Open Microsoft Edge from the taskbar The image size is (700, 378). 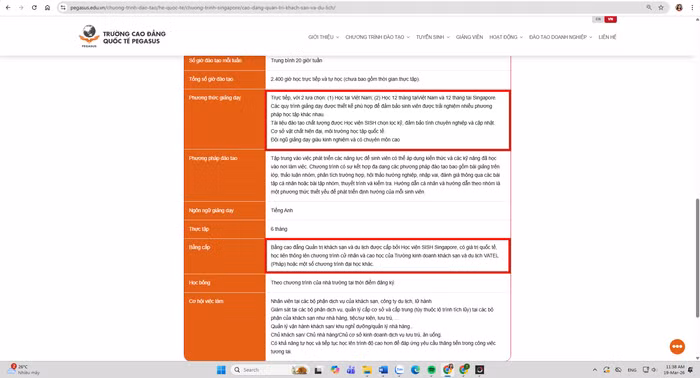(x=415, y=370)
